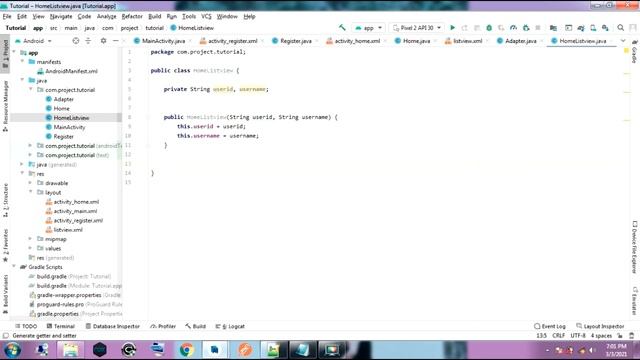The width and height of the screenshot is (640, 360).
Task: Click the tutorial breadcrumb in navigation bar
Action: (x=154, y=28)
